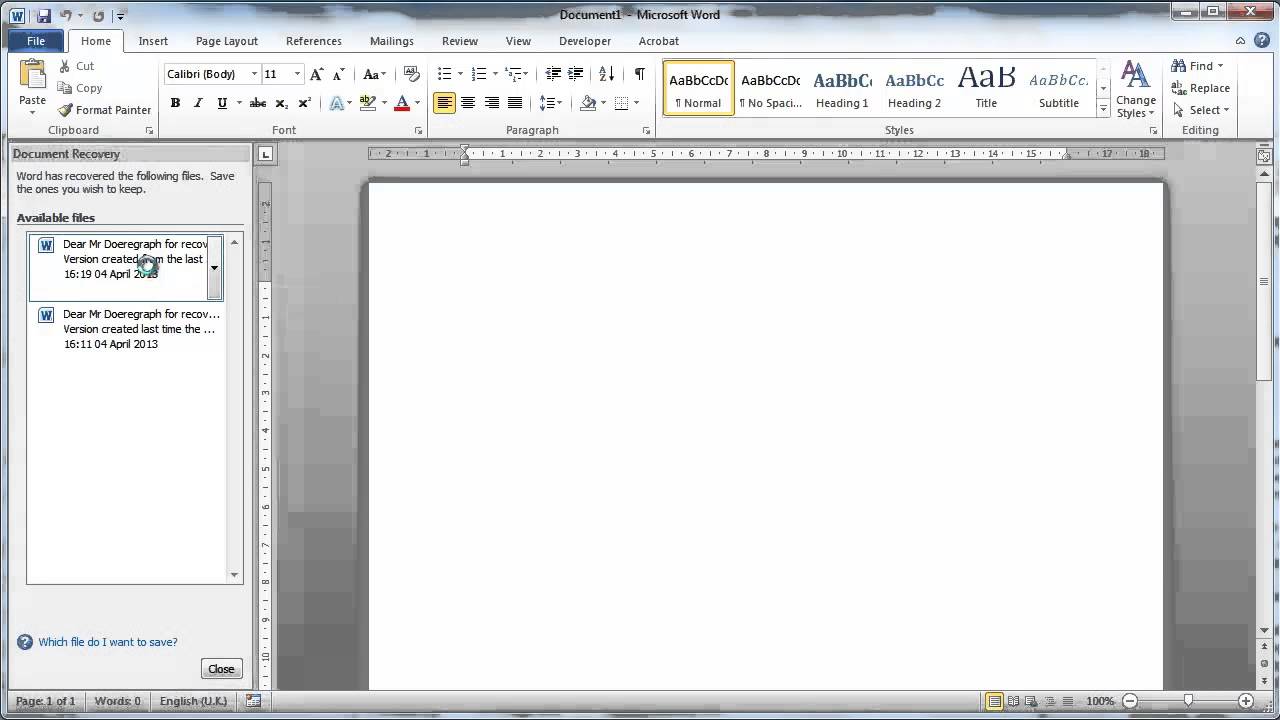Click the Bullets list icon

pyautogui.click(x=445, y=74)
